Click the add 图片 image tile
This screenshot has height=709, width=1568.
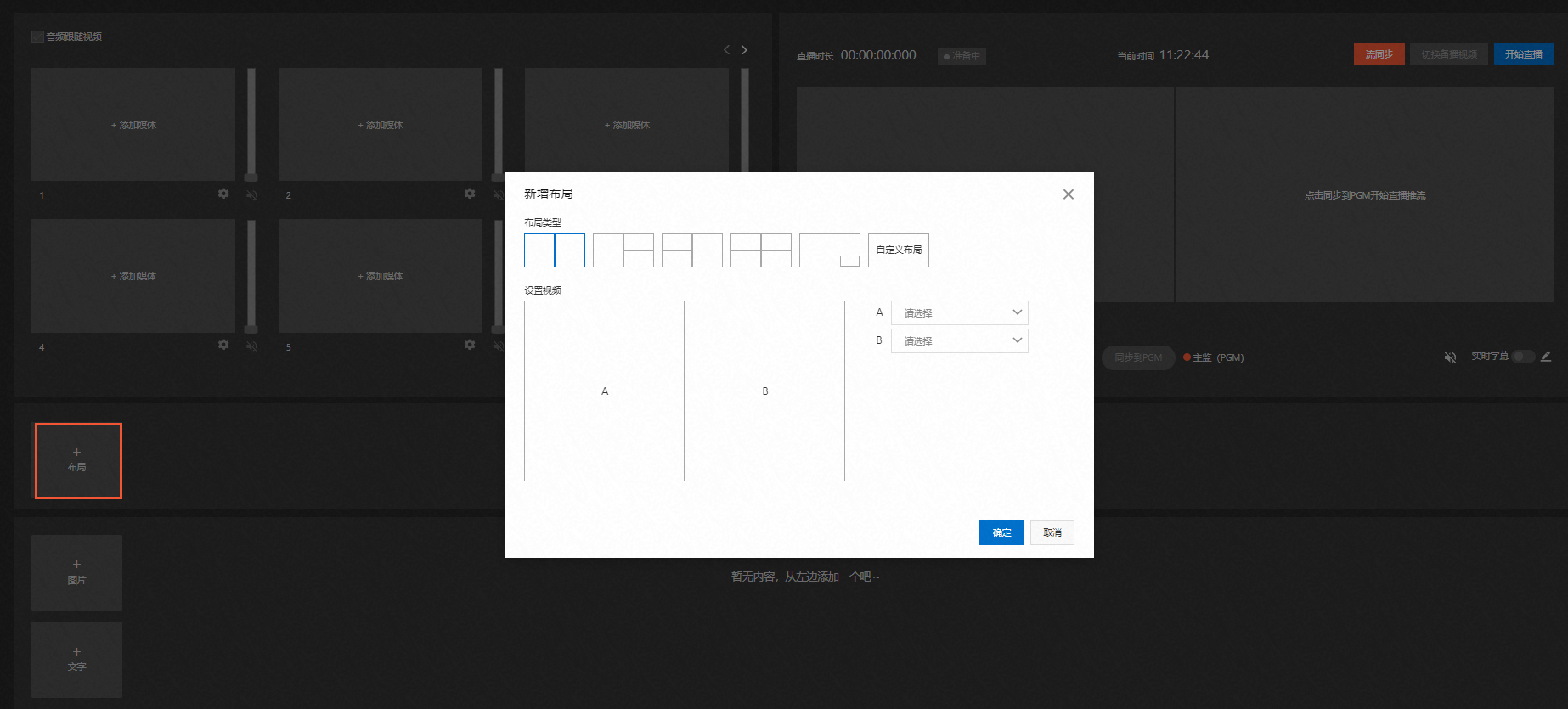76,572
